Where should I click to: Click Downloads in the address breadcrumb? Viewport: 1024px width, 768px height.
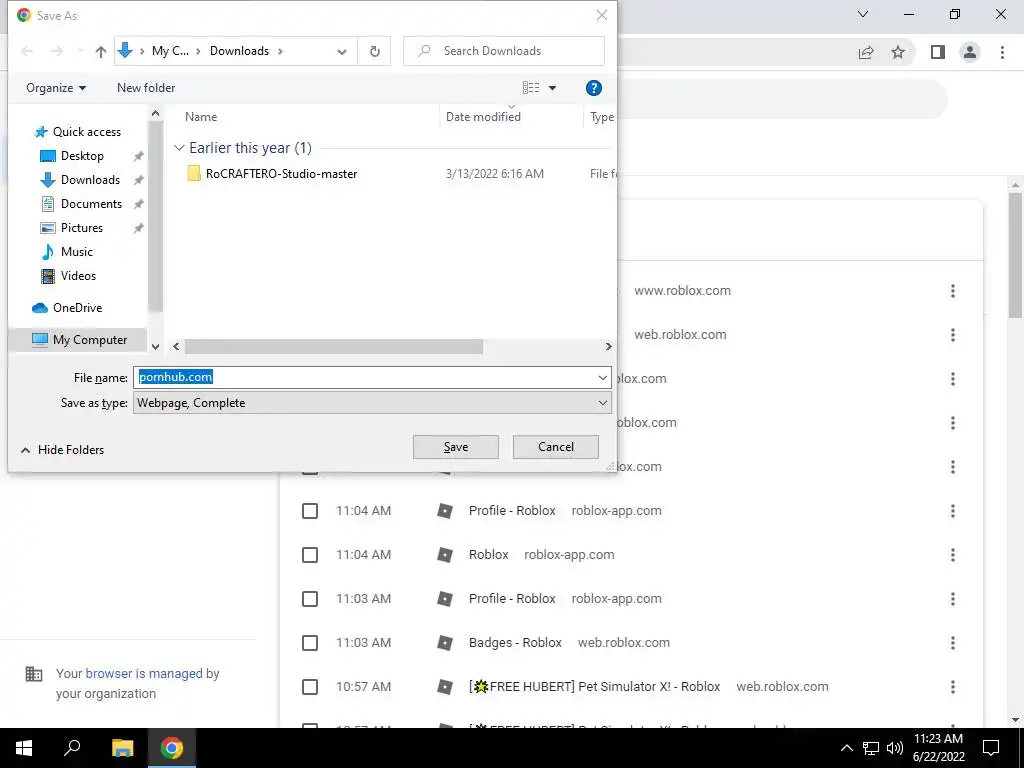coord(239,51)
